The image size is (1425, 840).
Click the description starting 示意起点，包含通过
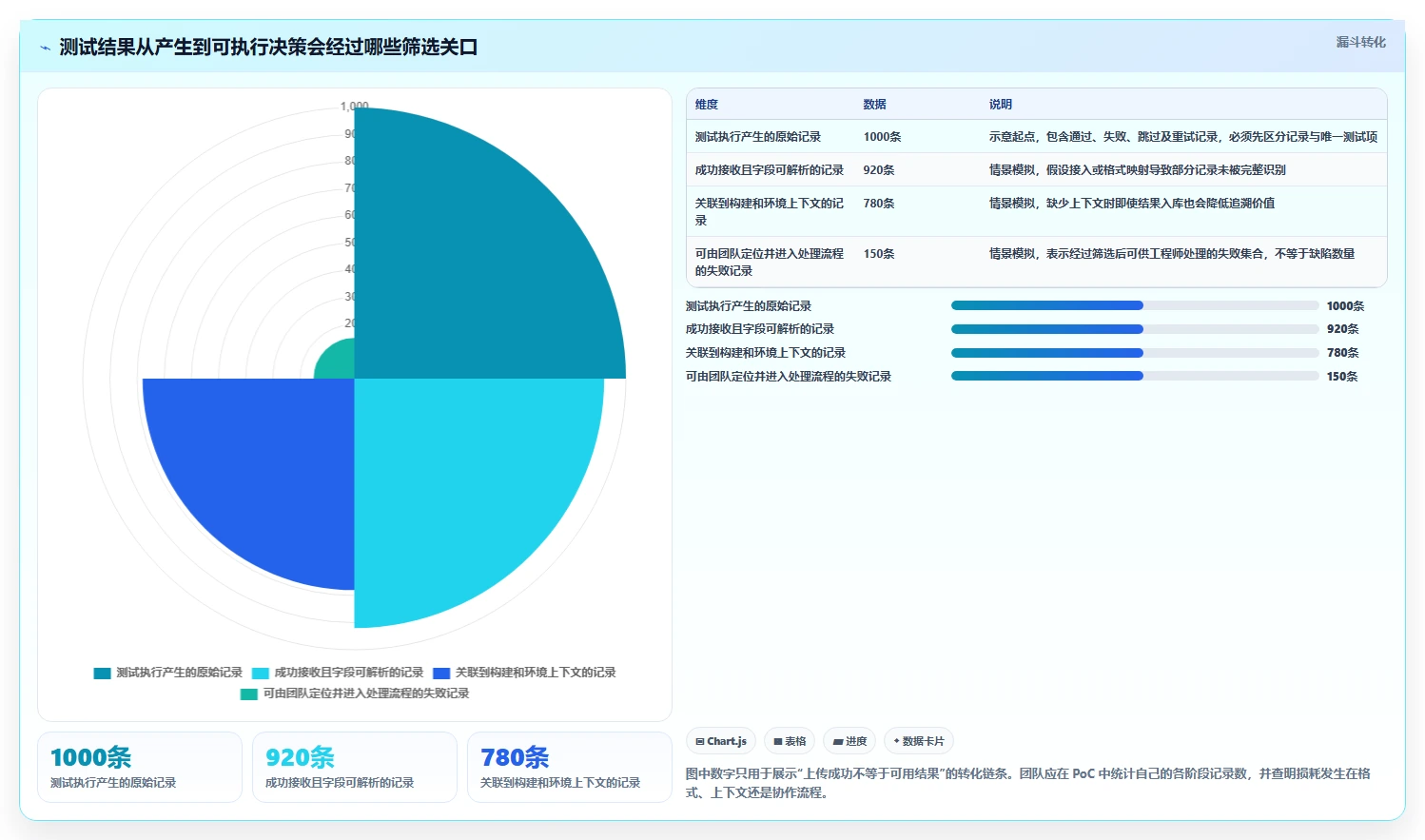pos(1183,137)
